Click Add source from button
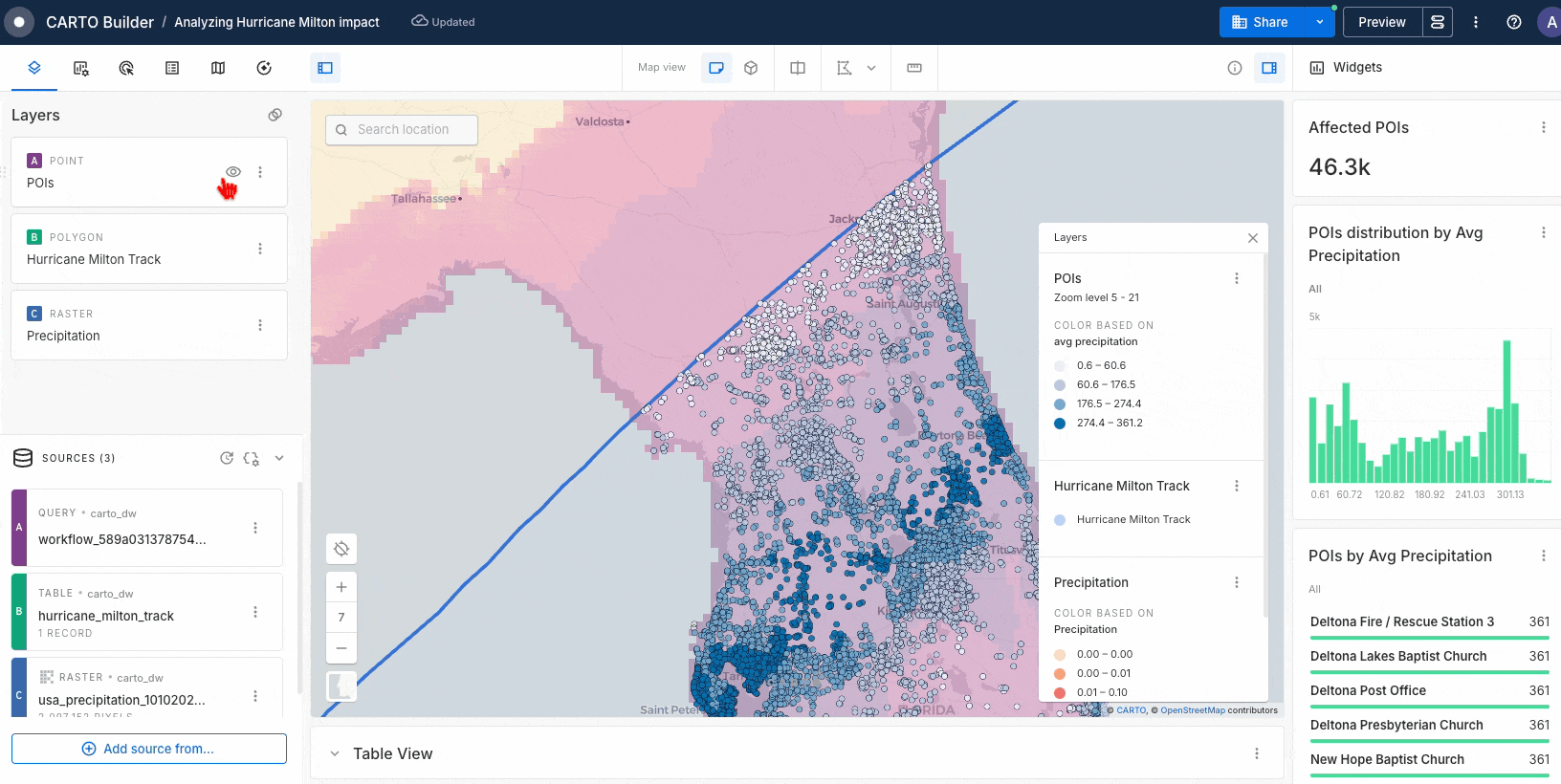The height and width of the screenshot is (784, 1561). [x=149, y=749]
